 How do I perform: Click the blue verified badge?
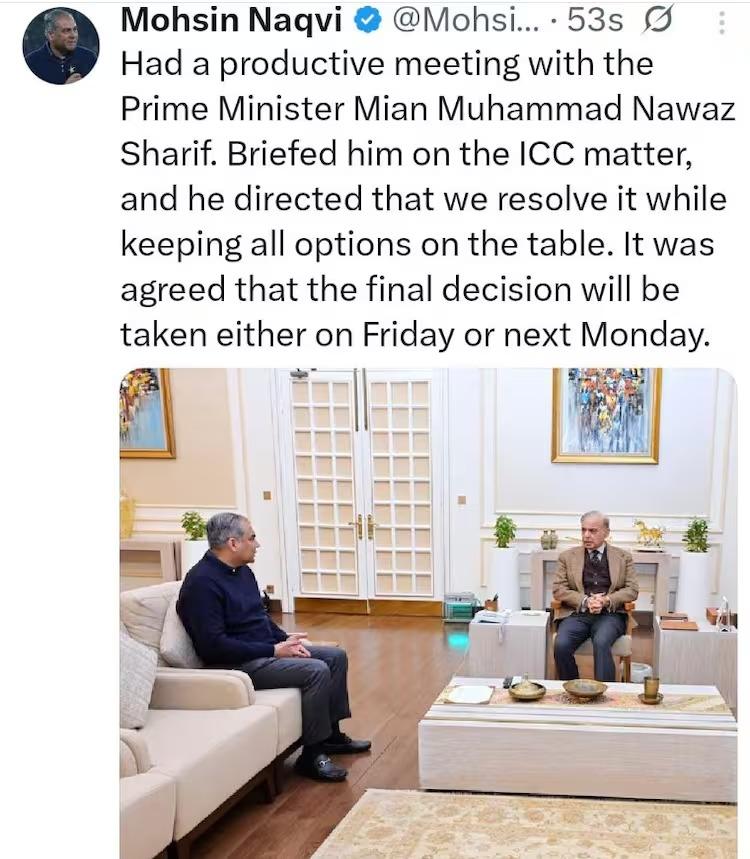367,21
